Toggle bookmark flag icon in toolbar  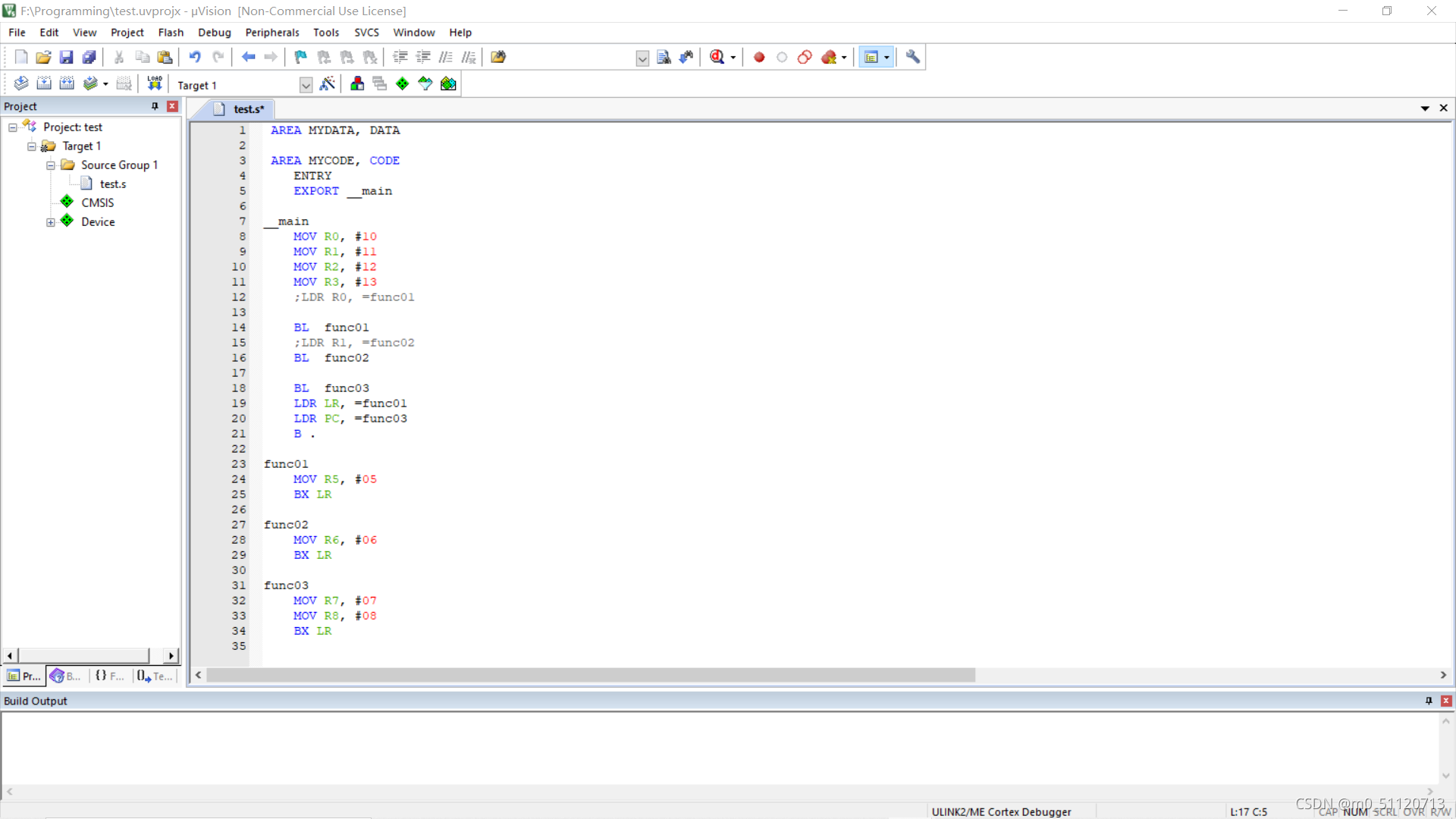pos(301,57)
